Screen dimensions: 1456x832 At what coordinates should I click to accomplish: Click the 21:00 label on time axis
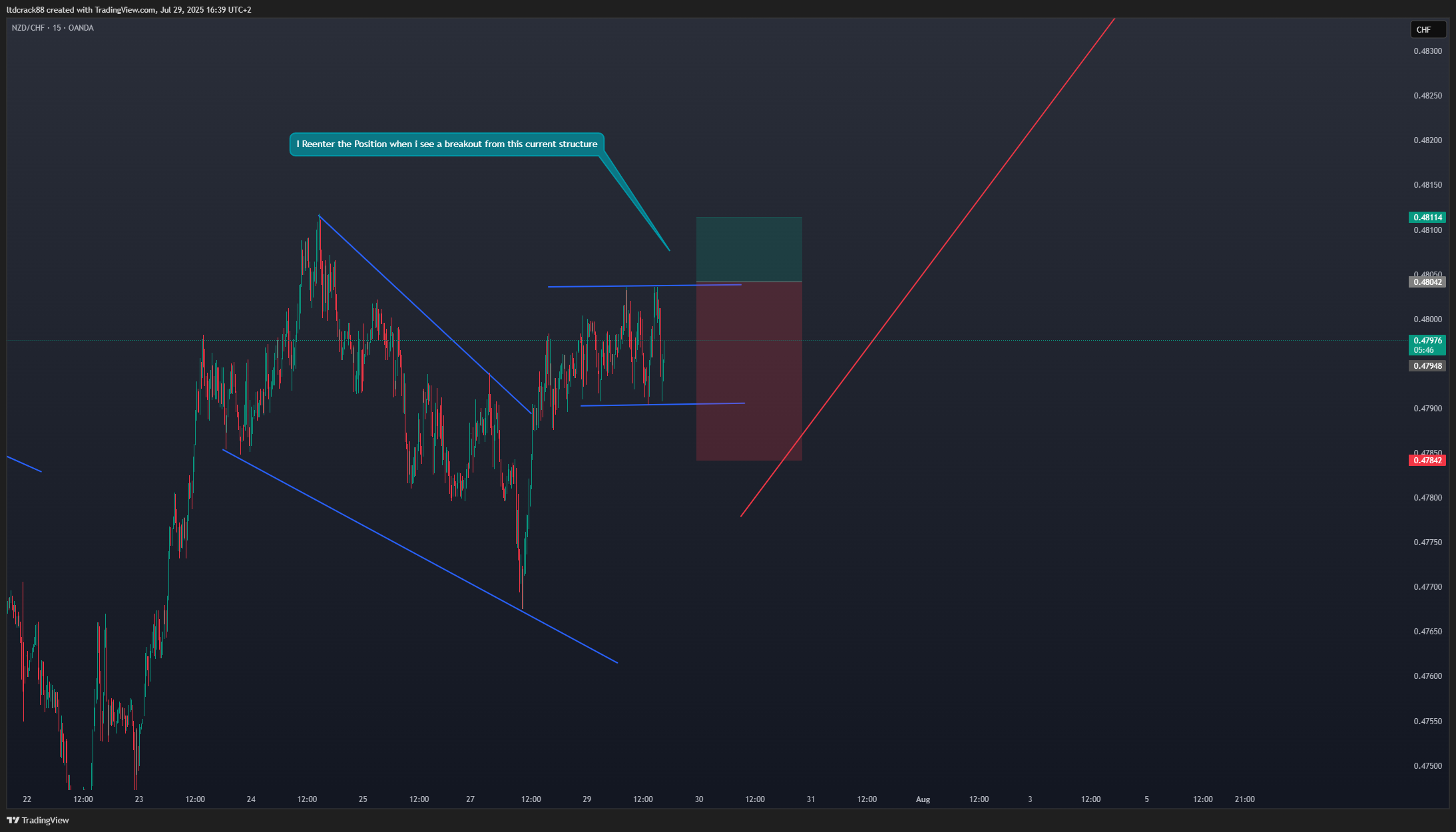pyautogui.click(x=1245, y=799)
